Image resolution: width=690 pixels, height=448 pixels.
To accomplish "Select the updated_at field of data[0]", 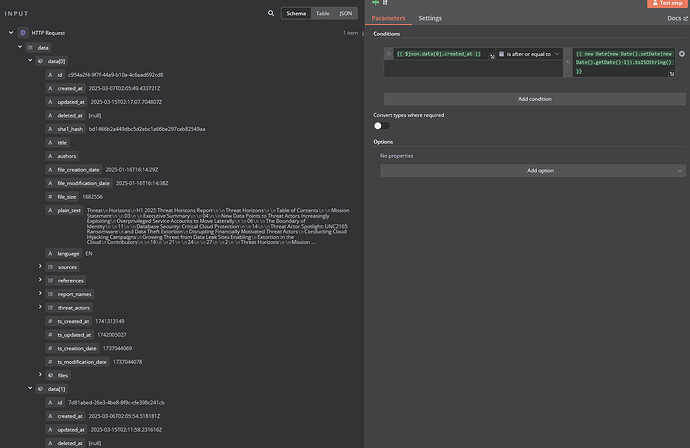I will [x=66, y=102].
